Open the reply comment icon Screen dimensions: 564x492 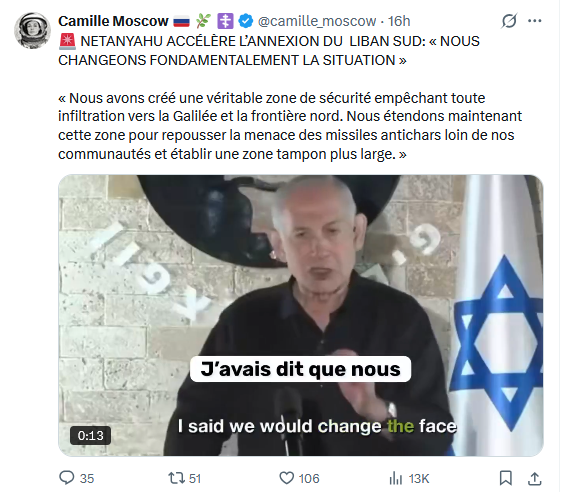pos(67,478)
